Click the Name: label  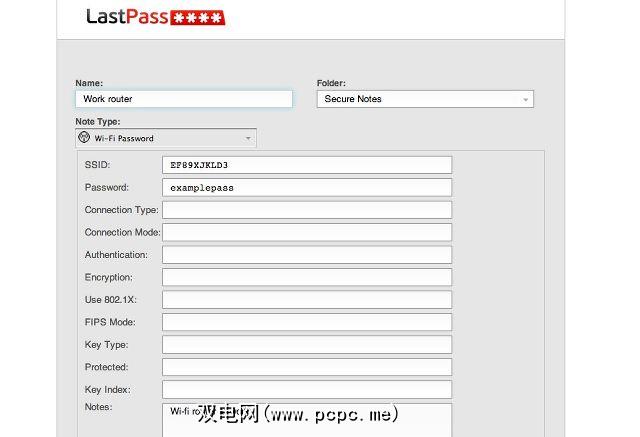click(89, 83)
